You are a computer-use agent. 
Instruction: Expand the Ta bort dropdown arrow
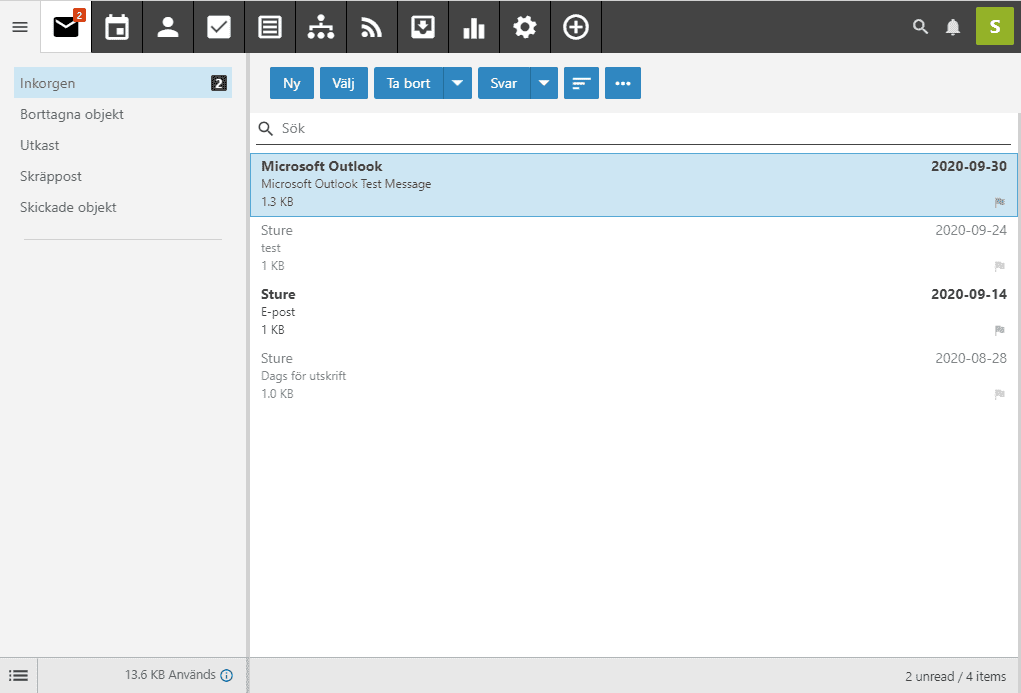click(457, 83)
